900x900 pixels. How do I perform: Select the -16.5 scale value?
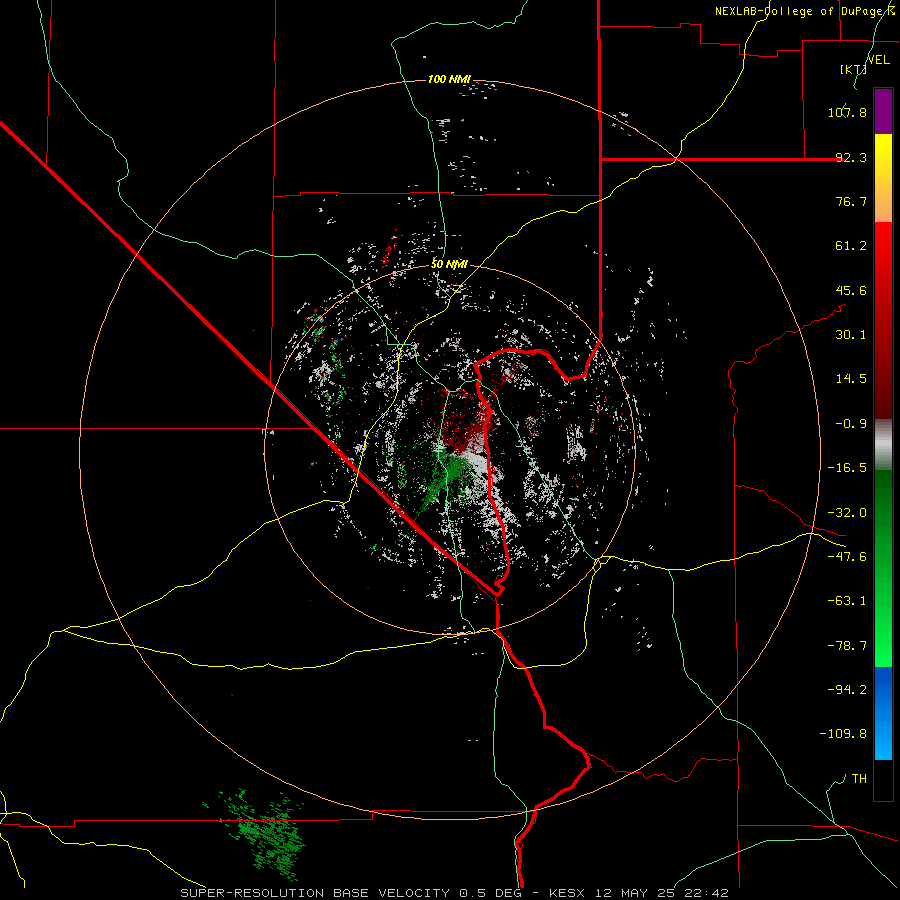point(847,468)
